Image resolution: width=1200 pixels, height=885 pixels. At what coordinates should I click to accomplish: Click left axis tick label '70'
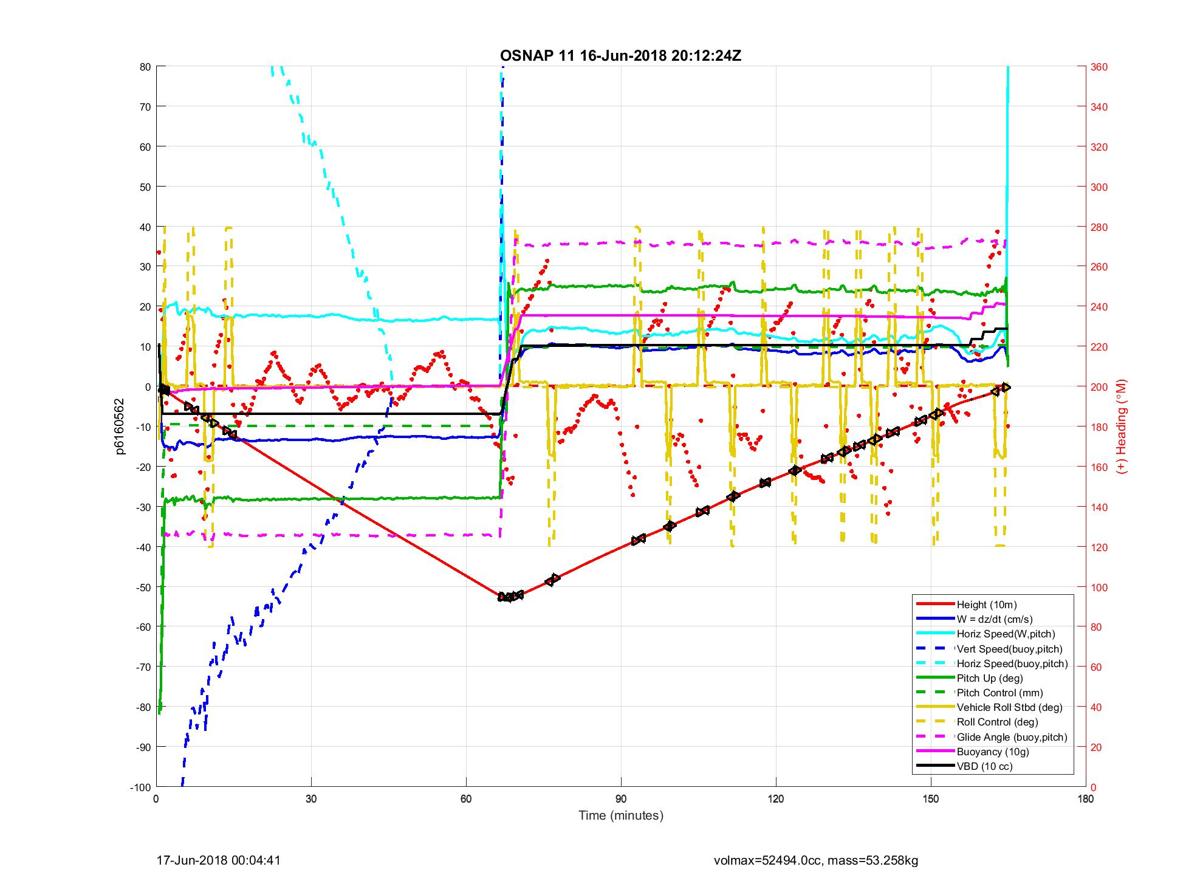coord(144,107)
